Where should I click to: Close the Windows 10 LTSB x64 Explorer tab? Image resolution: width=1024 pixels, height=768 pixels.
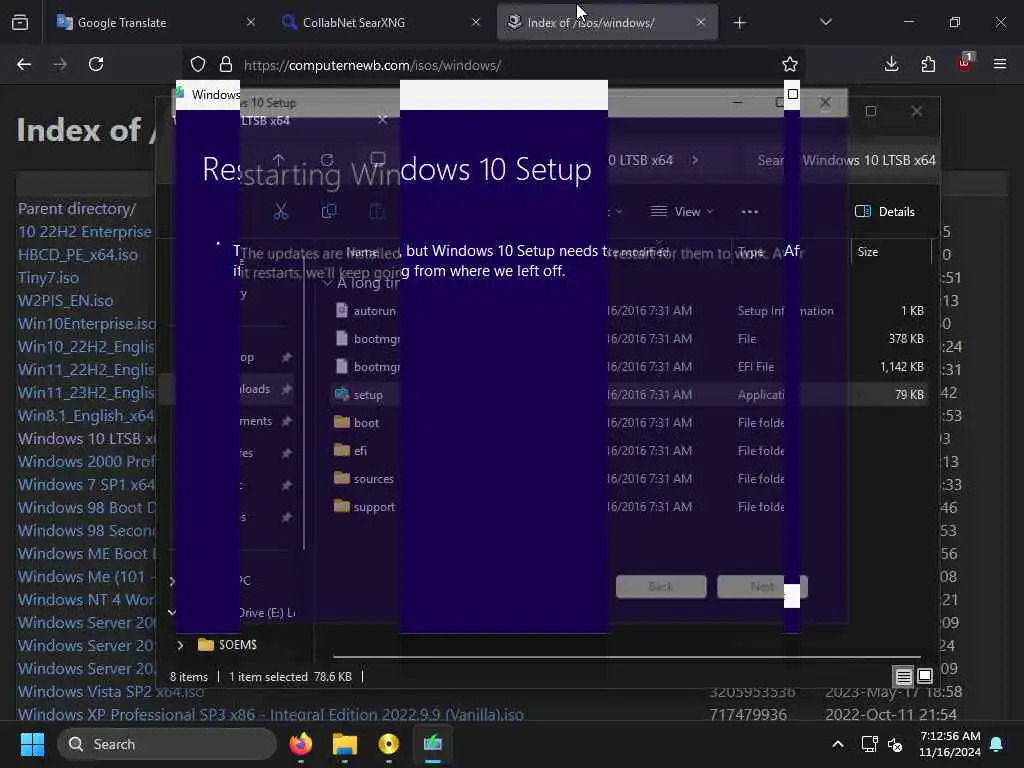pos(383,120)
